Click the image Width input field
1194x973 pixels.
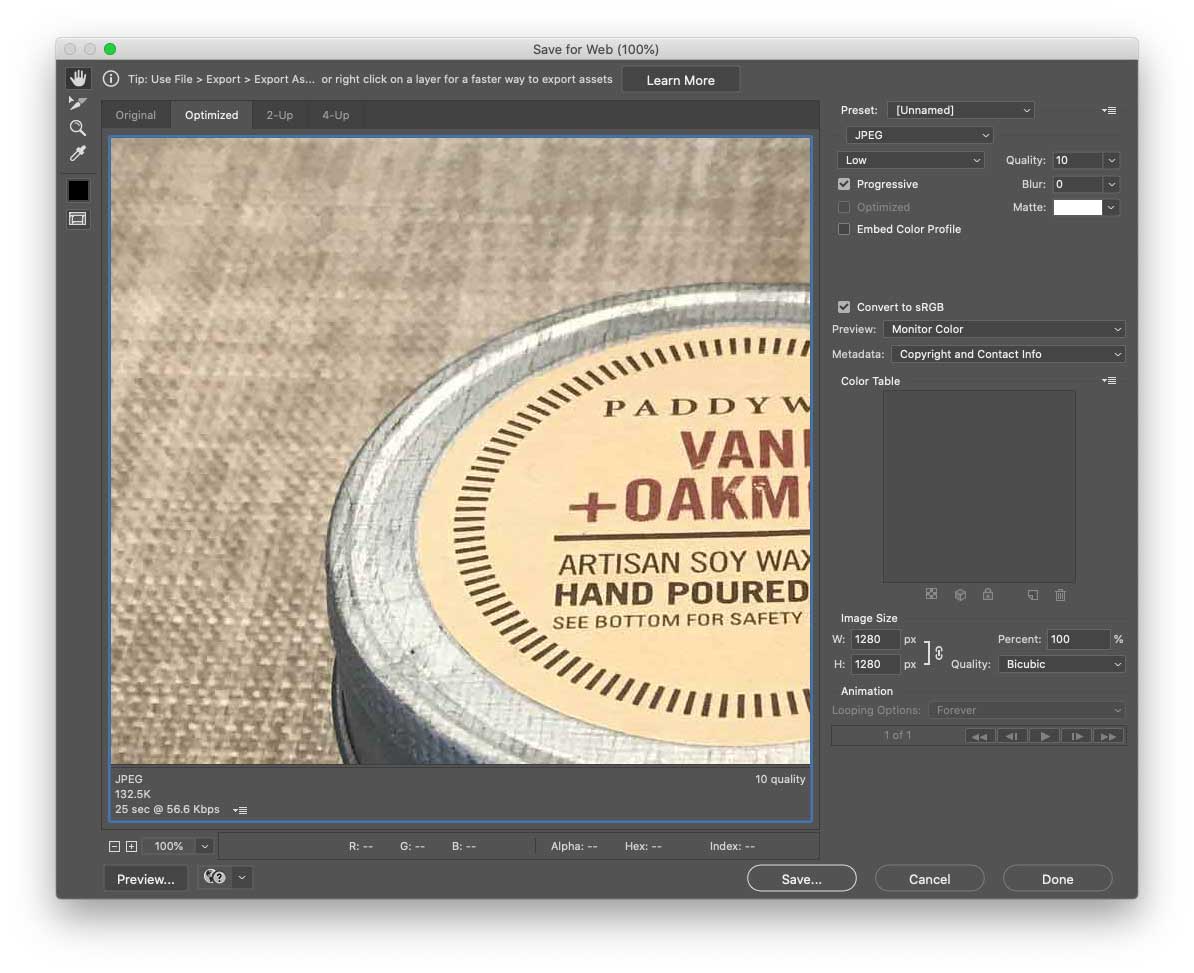pyautogui.click(x=875, y=640)
